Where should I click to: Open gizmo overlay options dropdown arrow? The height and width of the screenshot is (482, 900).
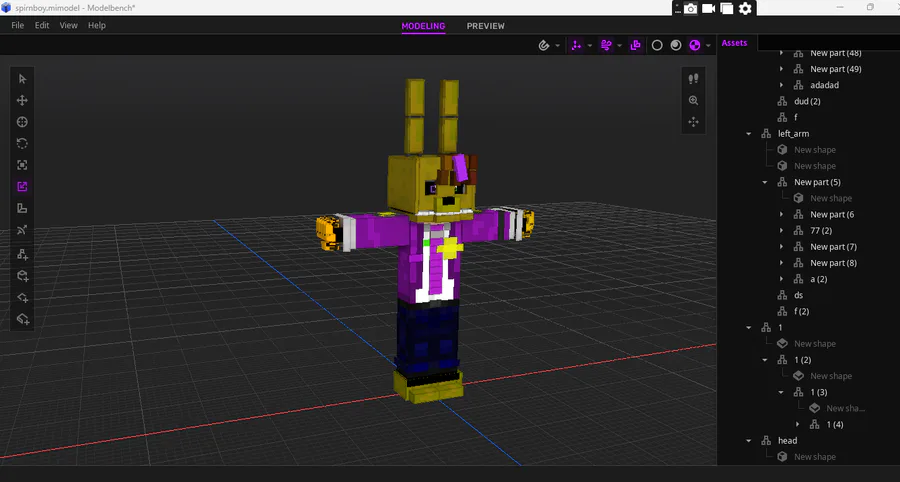(x=589, y=46)
